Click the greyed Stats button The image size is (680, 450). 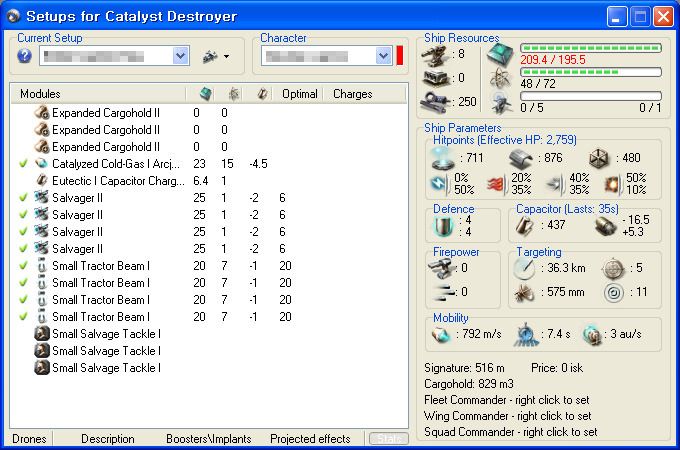pyautogui.click(x=389, y=439)
